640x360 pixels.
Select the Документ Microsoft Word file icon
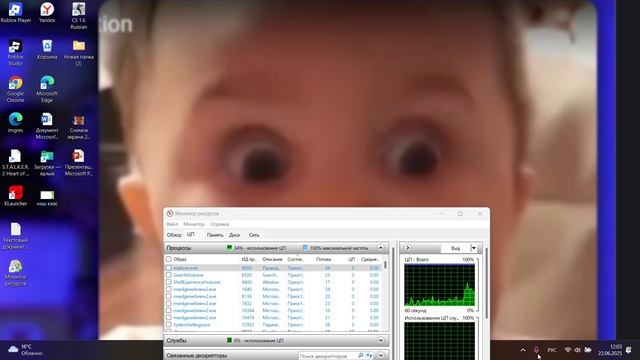(47, 126)
